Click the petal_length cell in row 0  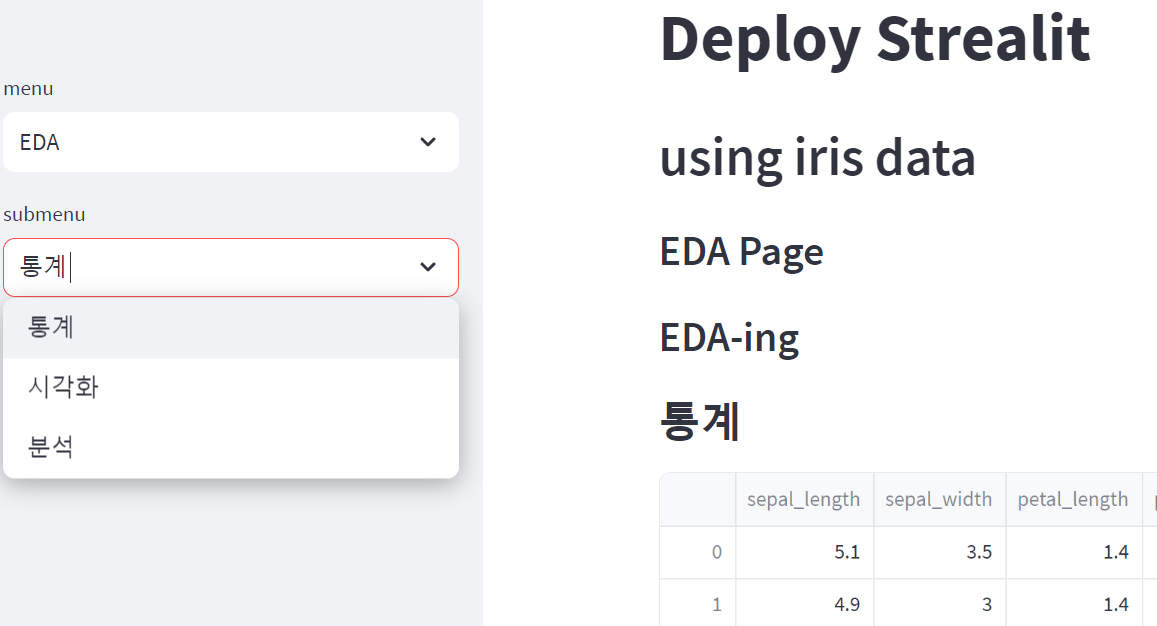1074,552
